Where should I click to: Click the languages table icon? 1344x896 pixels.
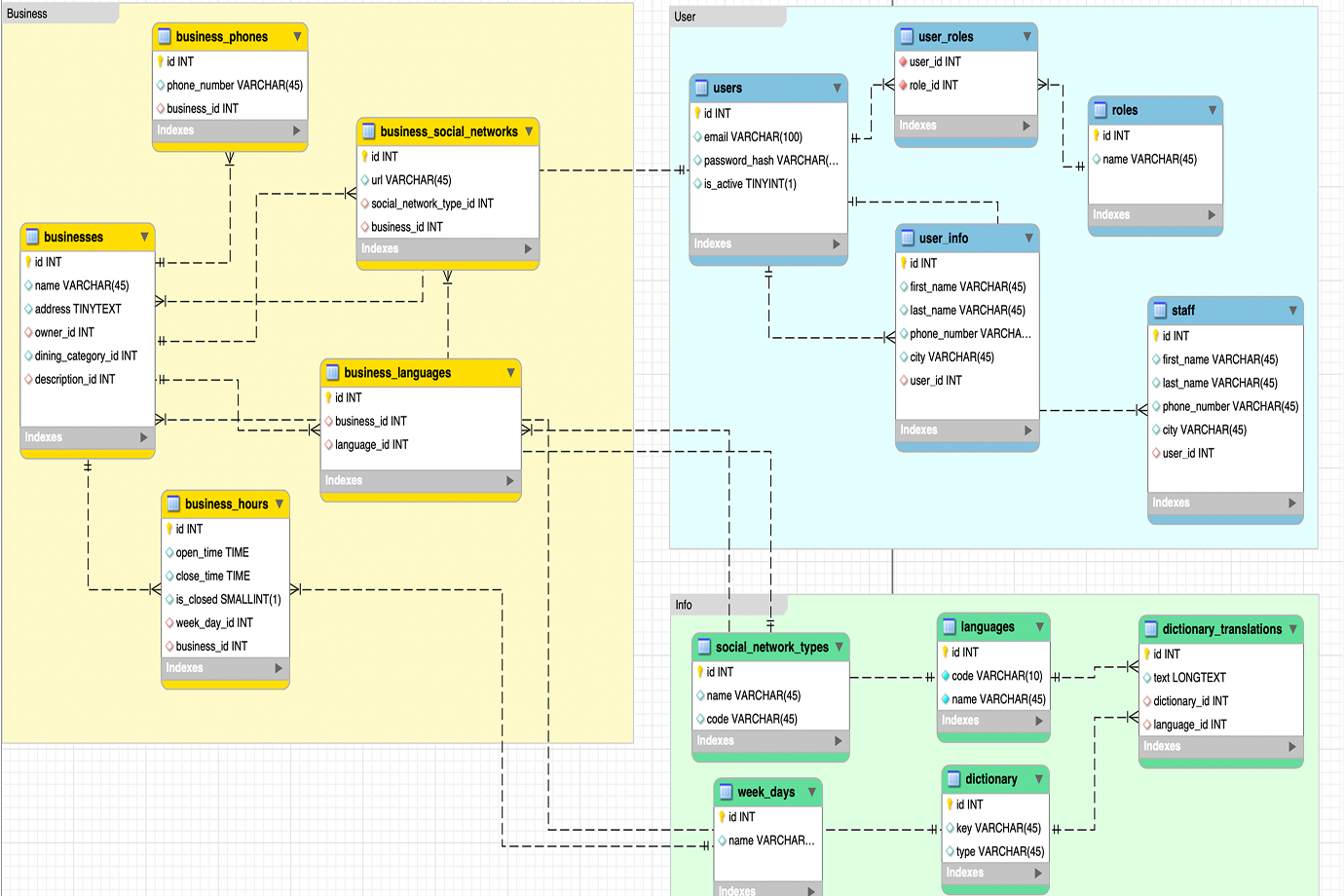pyautogui.click(x=950, y=627)
